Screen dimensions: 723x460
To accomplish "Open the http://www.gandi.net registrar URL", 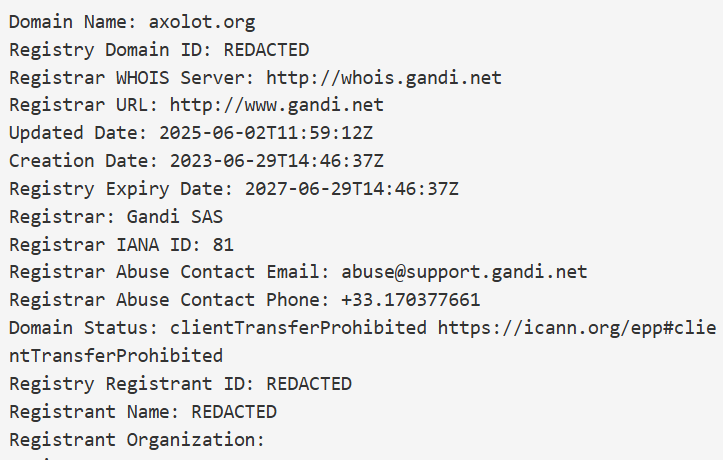I will click(277, 105).
